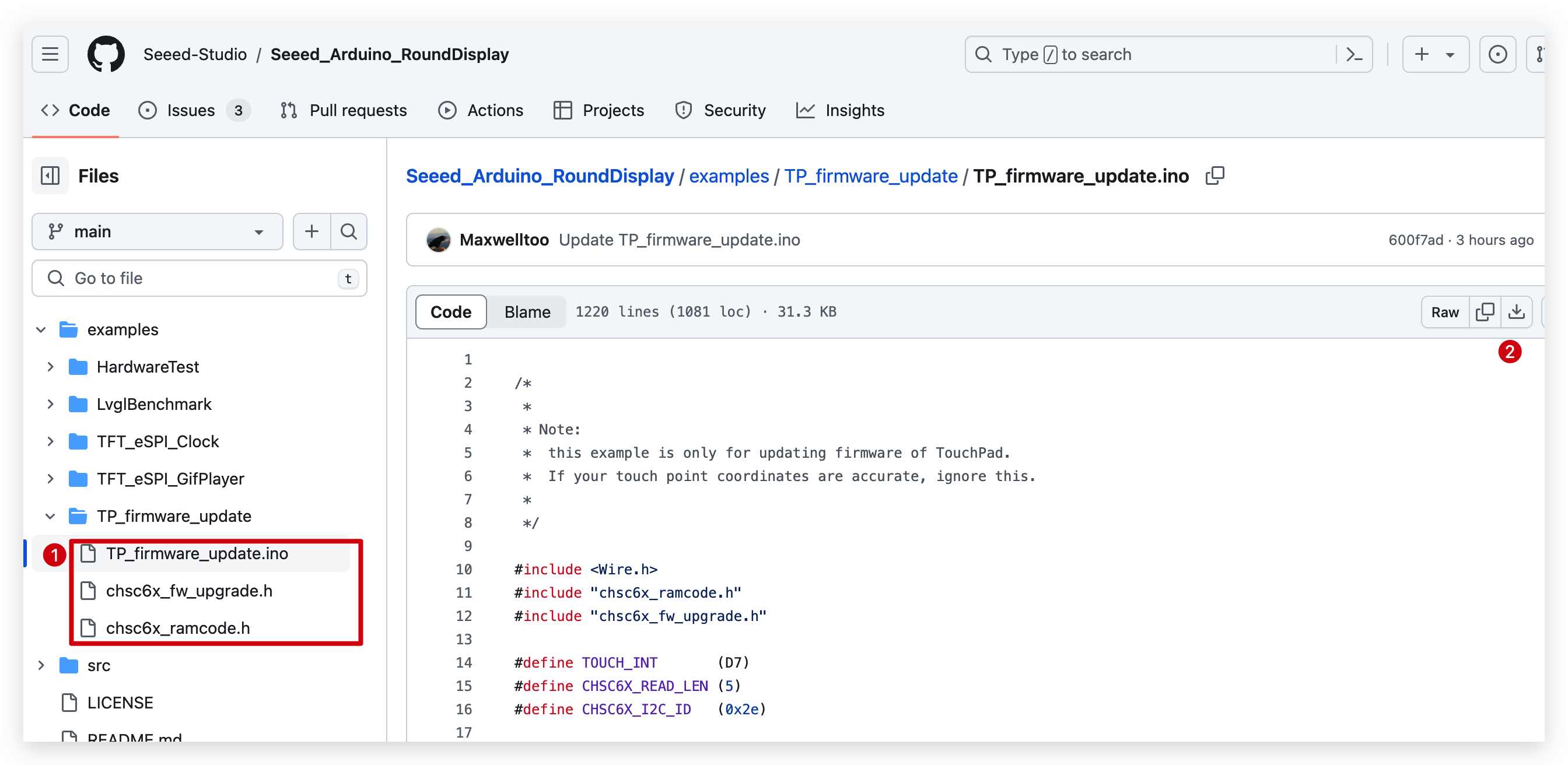The image size is (1568, 765).
Task: Open chsc6x_fw_upgrade.h in file tree
Action: click(x=188, y=590)
